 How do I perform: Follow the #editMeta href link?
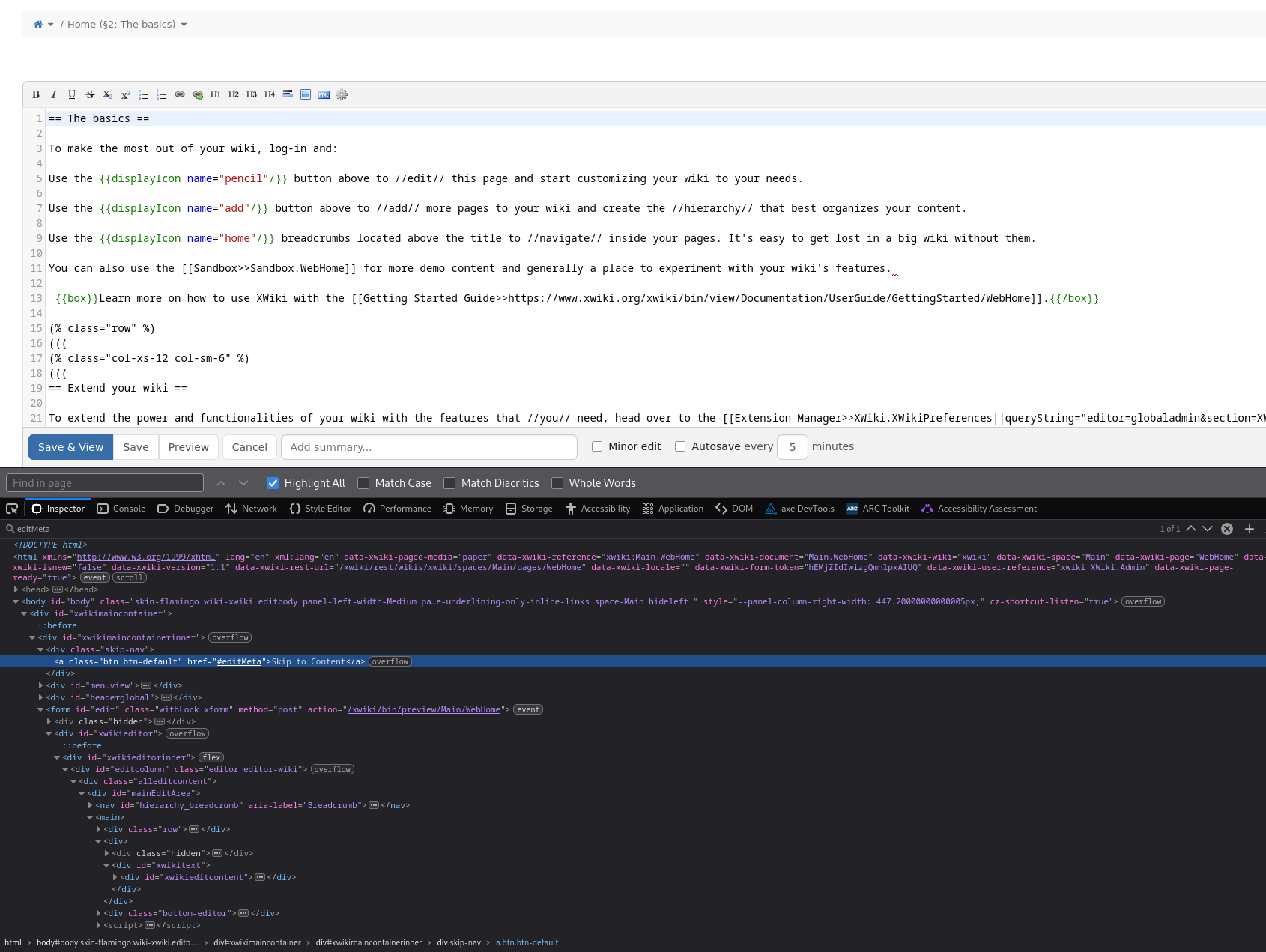point(239,661)
